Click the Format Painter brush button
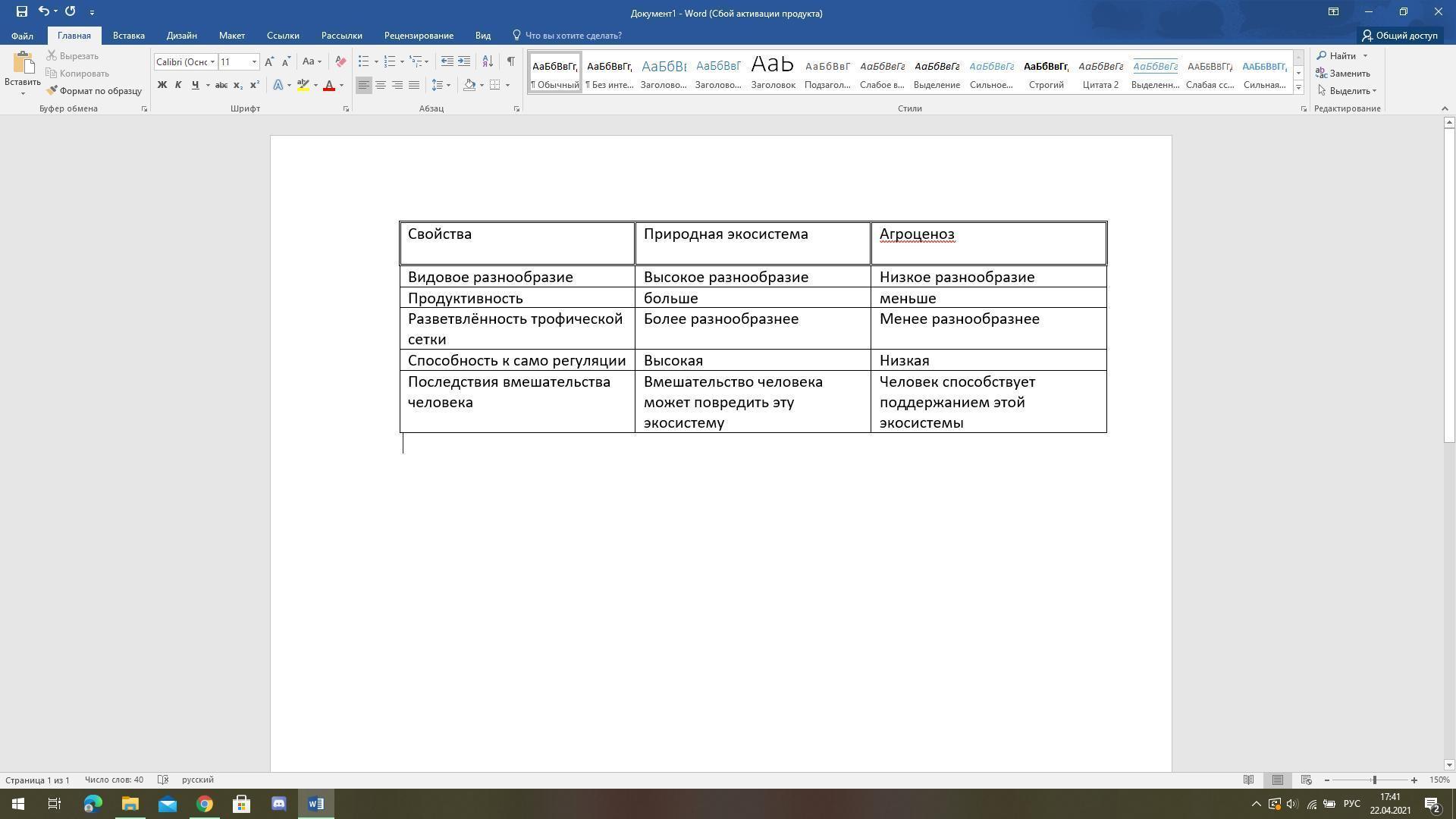 94,90
